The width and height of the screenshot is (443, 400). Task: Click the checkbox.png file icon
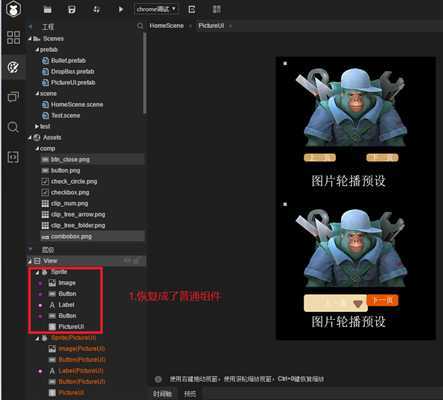[45, 193]
